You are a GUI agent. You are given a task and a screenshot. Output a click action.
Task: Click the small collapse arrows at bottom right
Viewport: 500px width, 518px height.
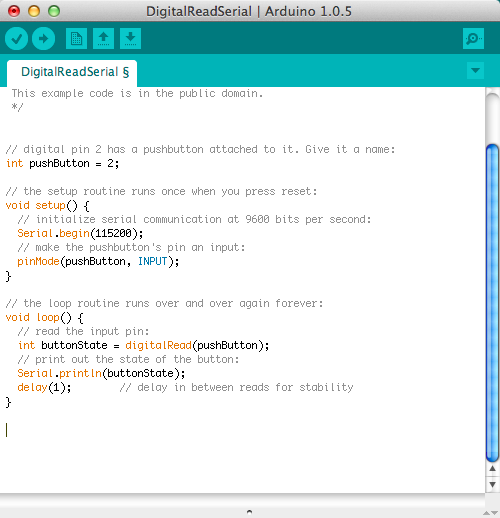coord(490,513)
